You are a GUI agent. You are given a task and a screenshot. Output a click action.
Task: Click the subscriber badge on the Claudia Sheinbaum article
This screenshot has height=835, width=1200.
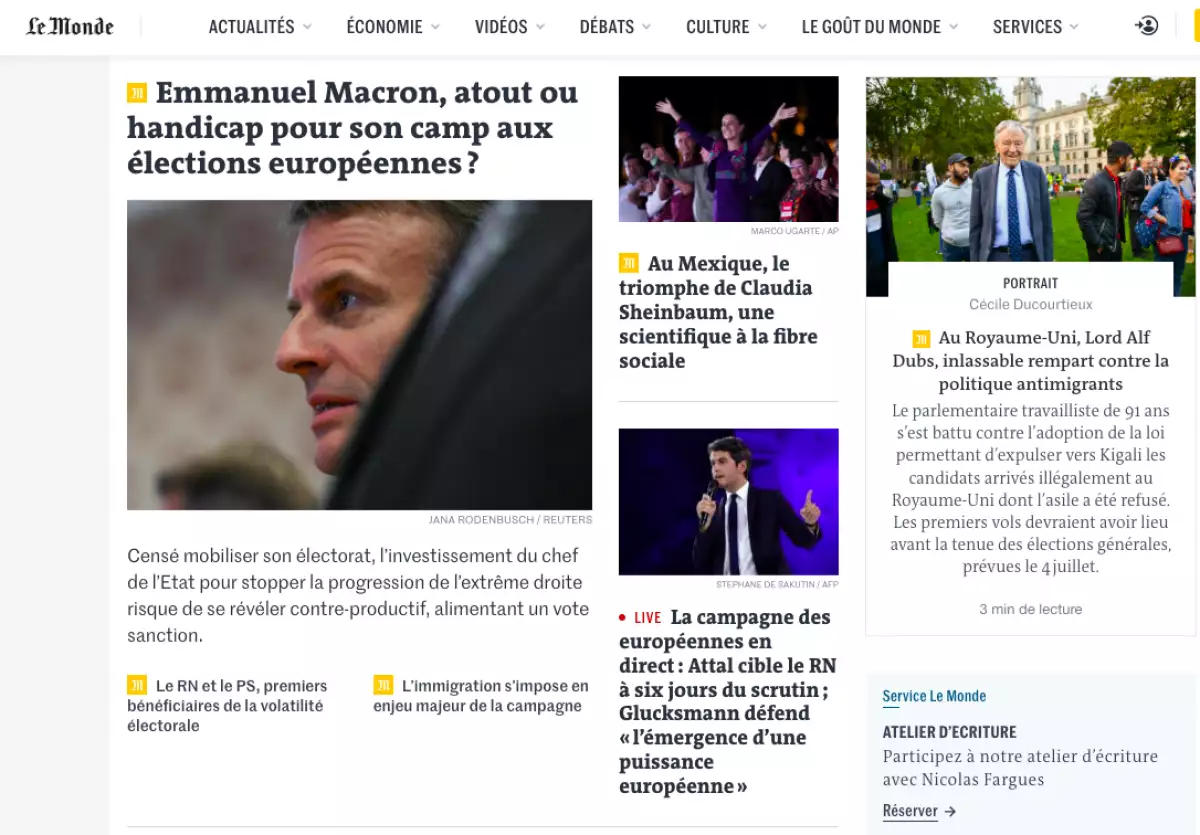pos(629,263)
